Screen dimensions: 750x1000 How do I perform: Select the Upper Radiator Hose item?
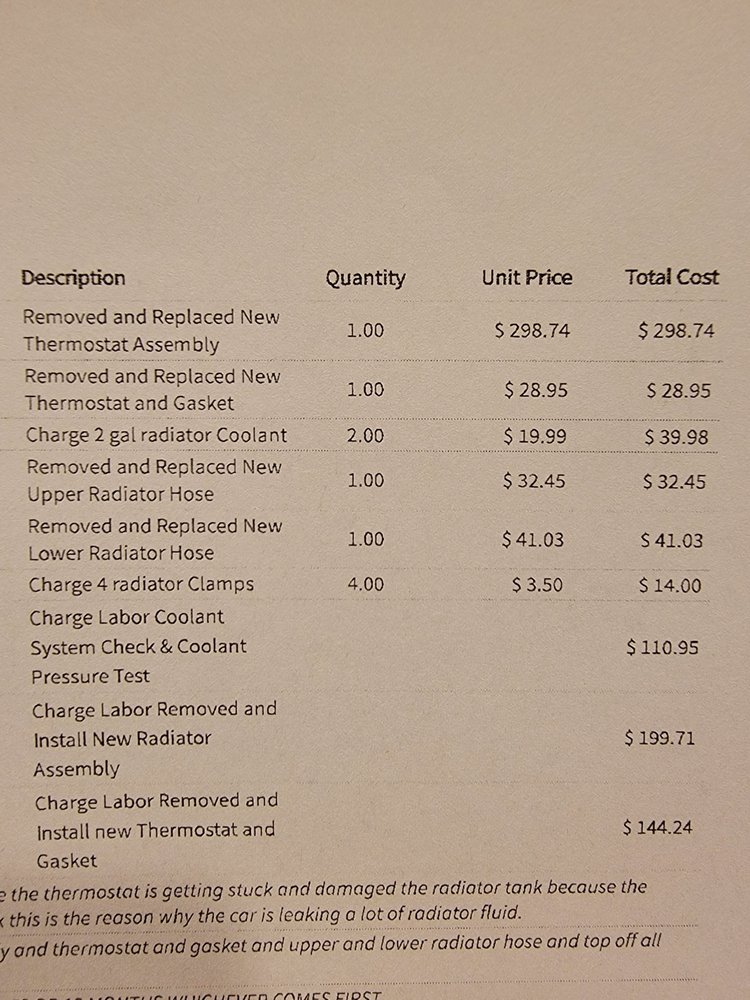154,480
